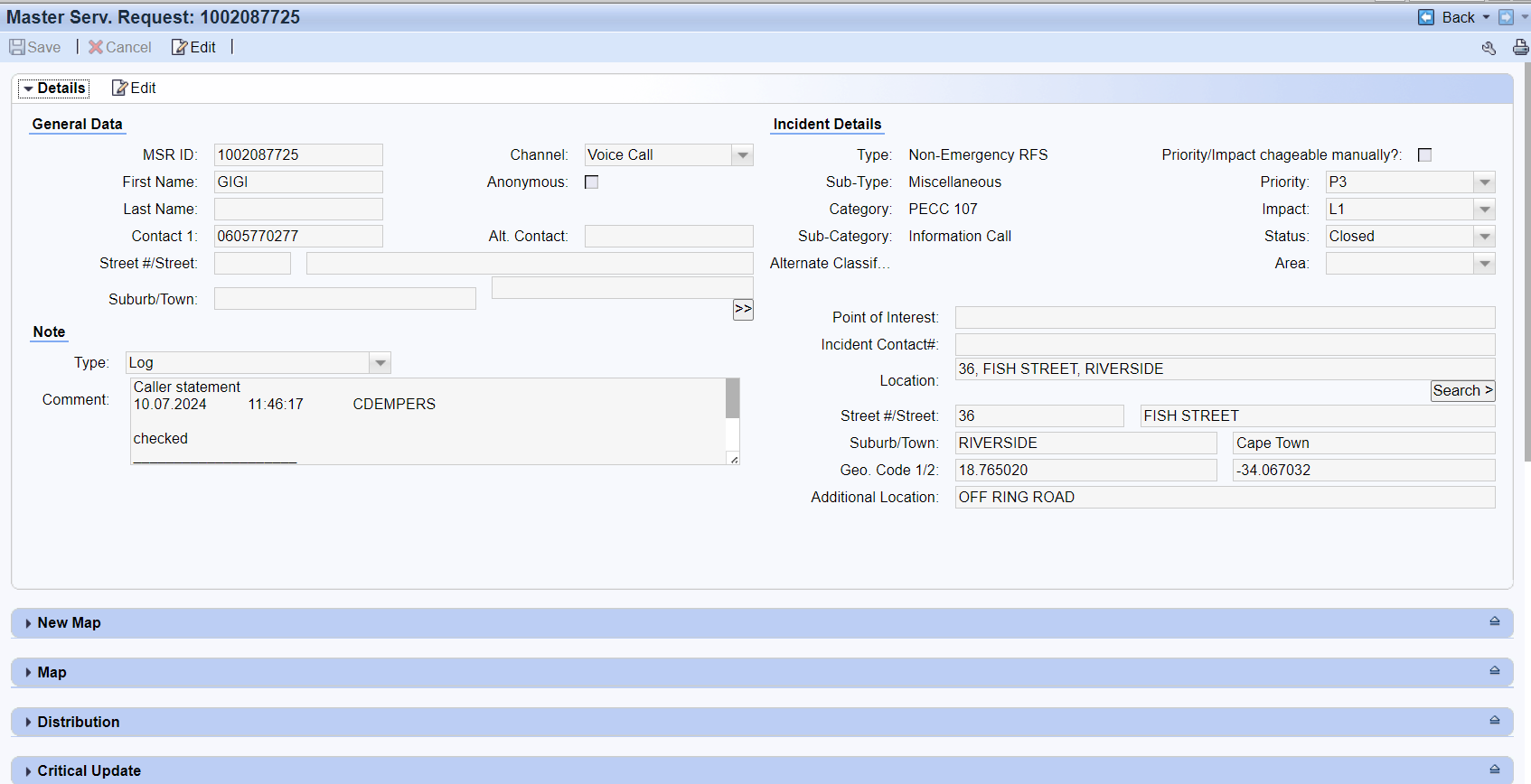This screenshot has height=784, width=1531.
Task: Click the MSR ID field
Action: (x=298, y=155)
